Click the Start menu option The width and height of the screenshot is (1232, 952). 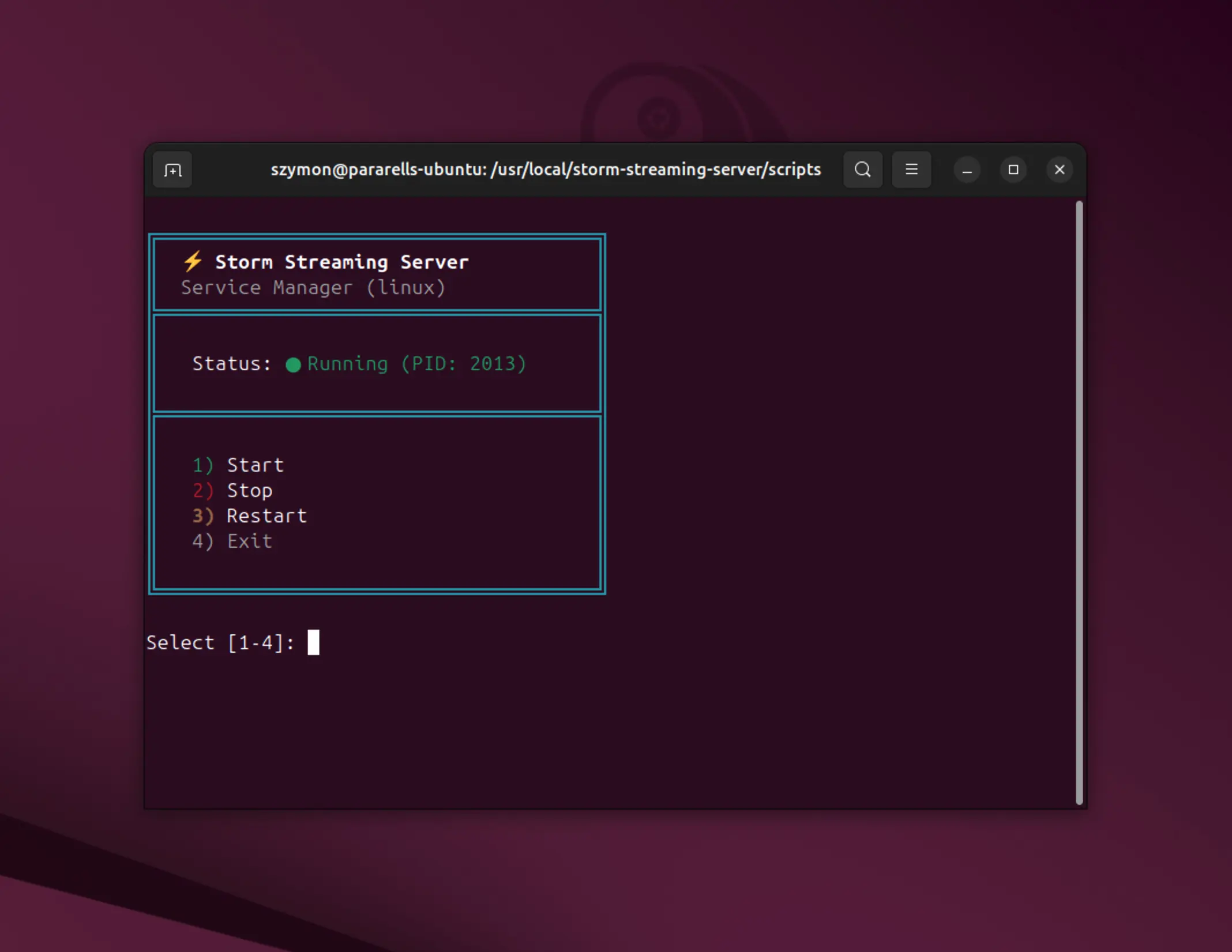pos(255,465)
